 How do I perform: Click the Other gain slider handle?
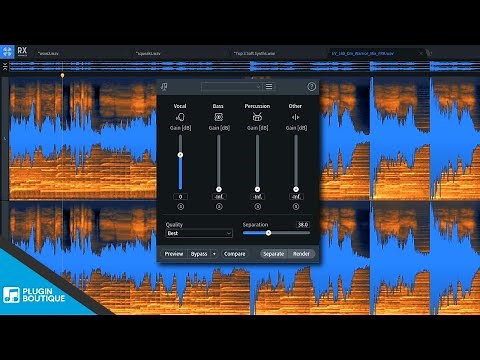tap(296, 189)
